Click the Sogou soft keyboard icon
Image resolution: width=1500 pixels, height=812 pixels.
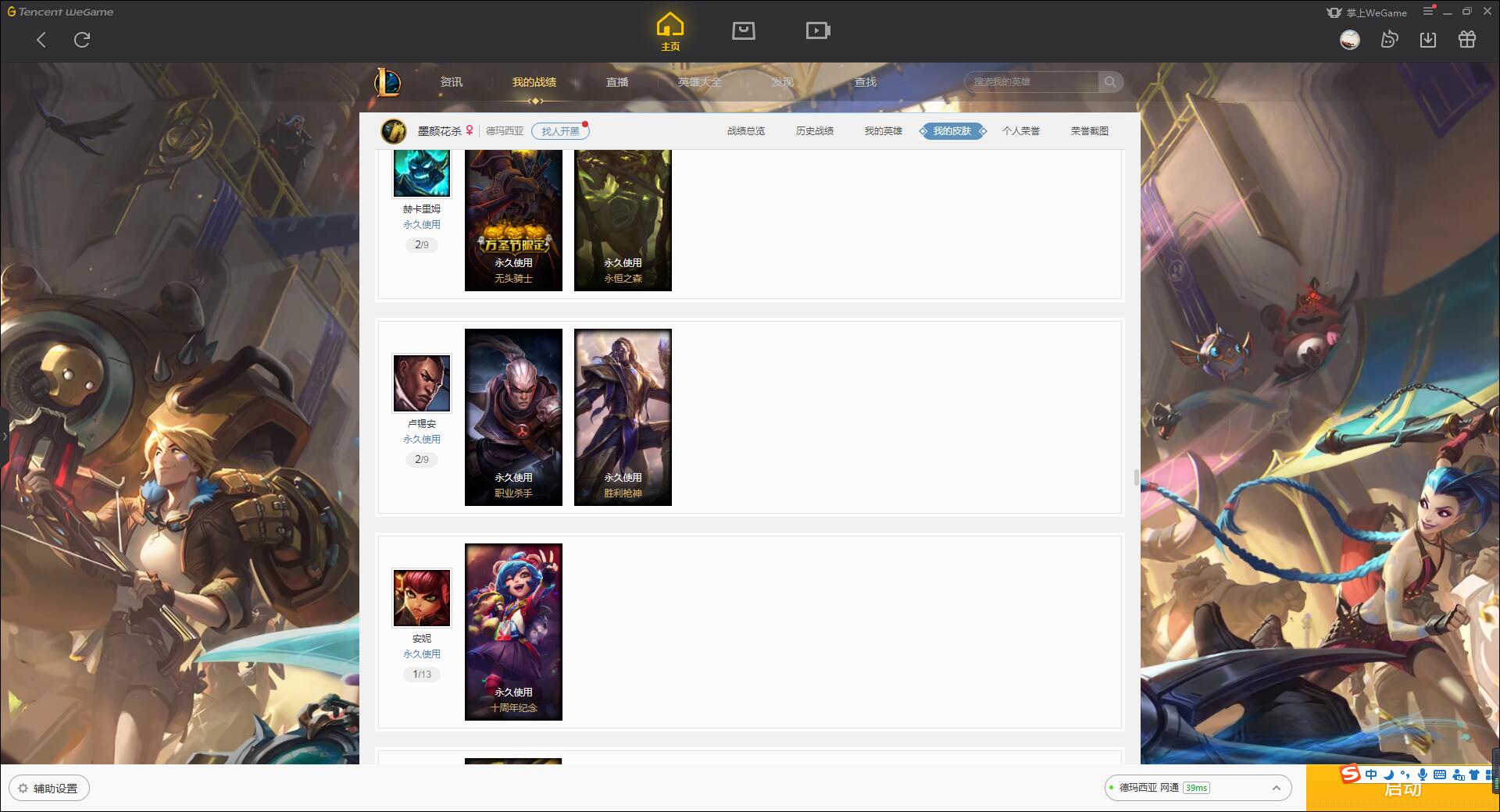tap(1440, 775)
